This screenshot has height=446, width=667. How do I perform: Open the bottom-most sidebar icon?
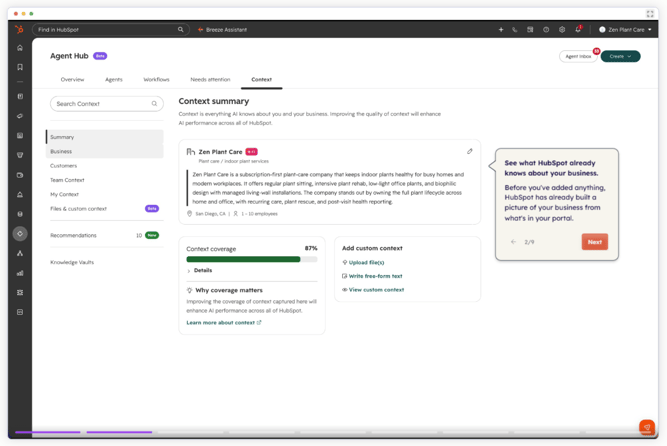pos(20,312)
